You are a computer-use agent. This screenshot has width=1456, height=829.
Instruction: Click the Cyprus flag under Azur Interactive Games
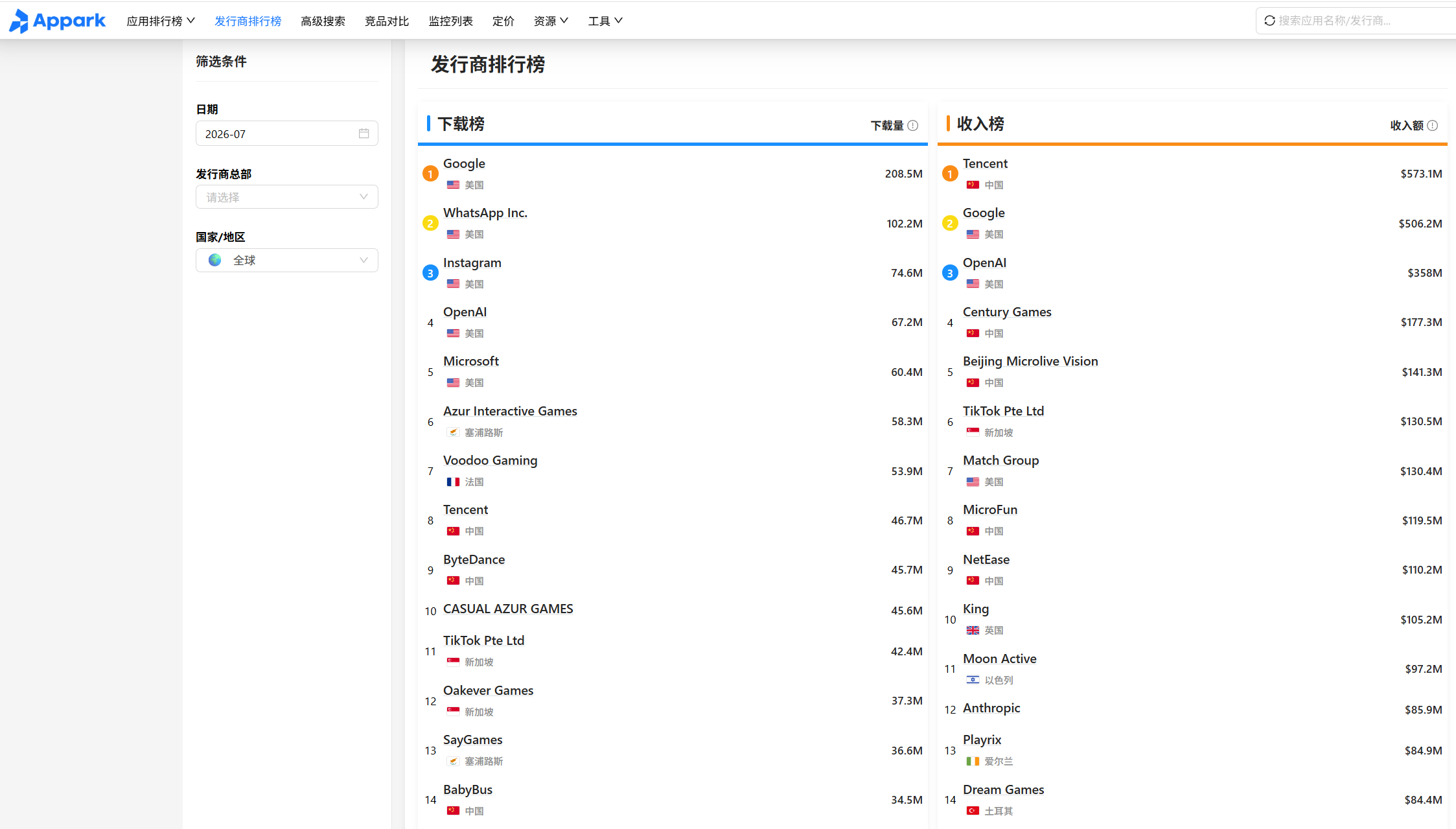click(x=453, y=432)
